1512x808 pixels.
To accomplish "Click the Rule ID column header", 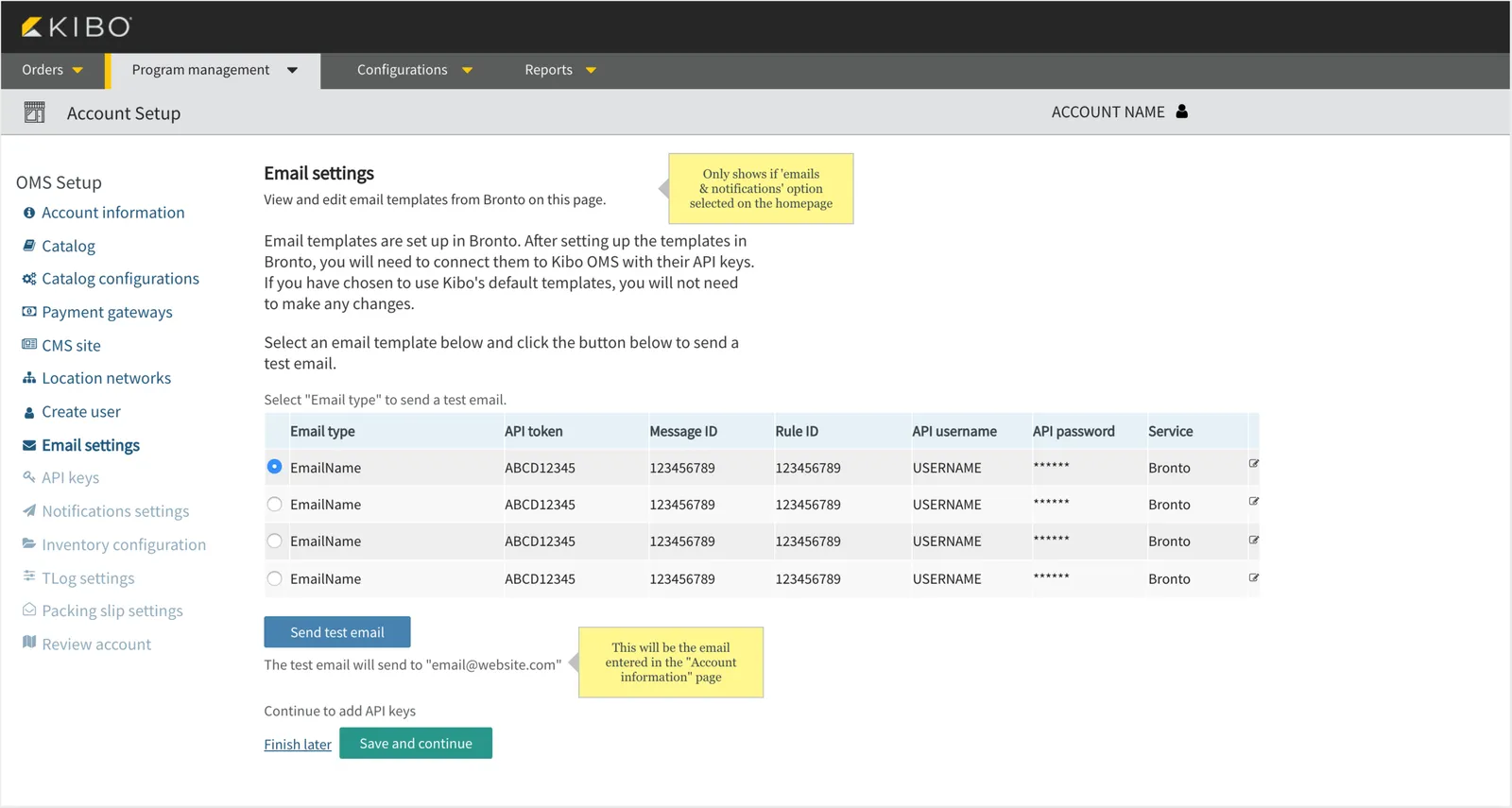I will (797, 431).
